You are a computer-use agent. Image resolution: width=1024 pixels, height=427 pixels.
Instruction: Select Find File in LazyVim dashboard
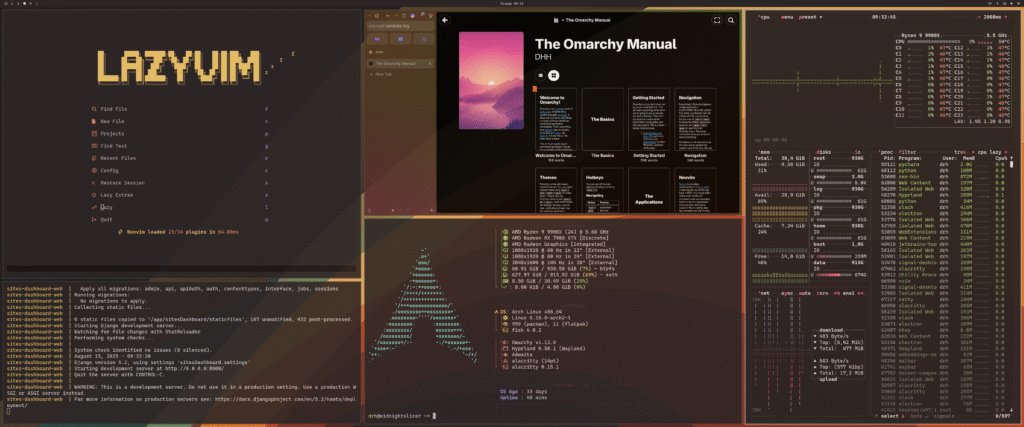point(180,109)
